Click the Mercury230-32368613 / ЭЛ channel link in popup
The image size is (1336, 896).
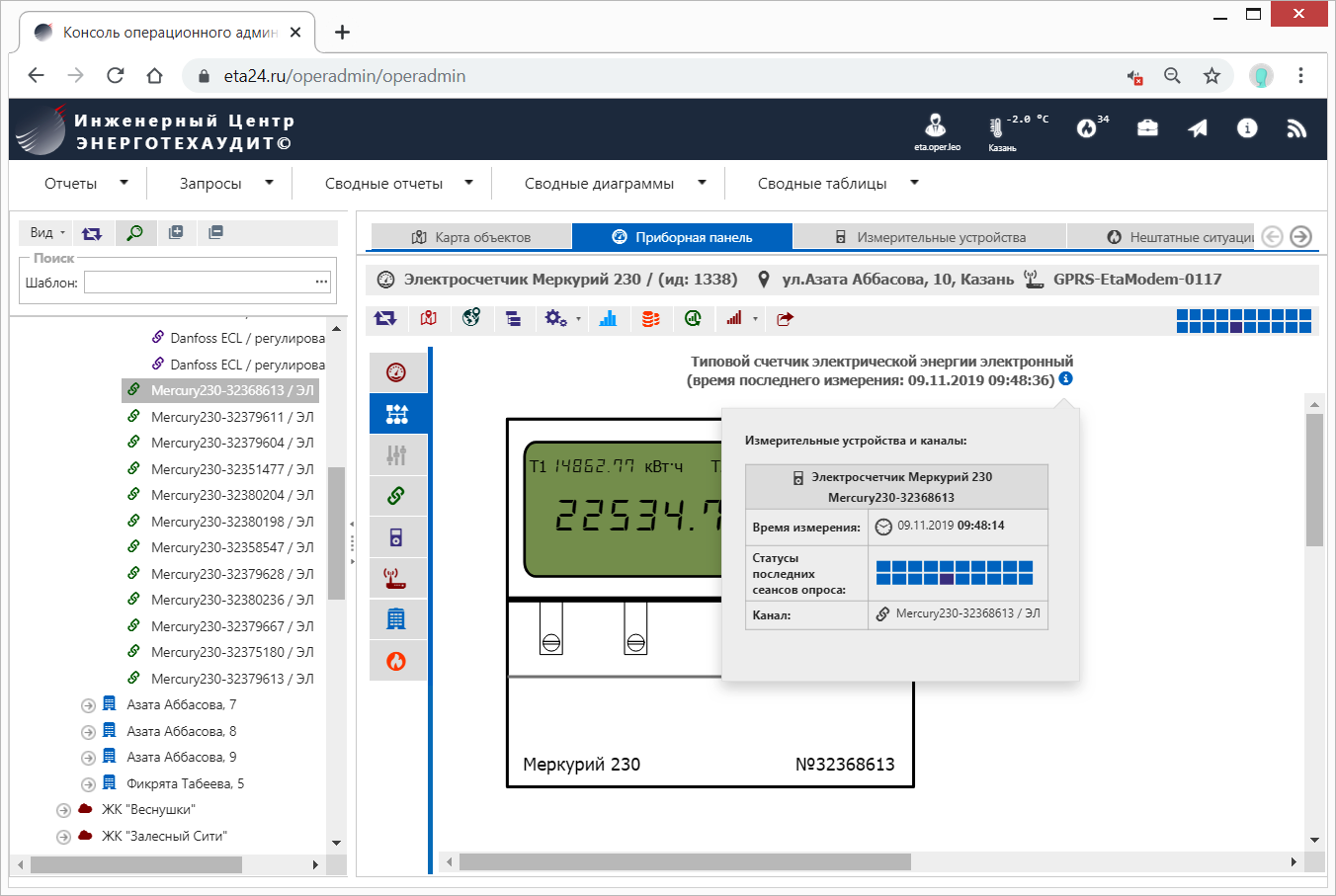(966, 613)
